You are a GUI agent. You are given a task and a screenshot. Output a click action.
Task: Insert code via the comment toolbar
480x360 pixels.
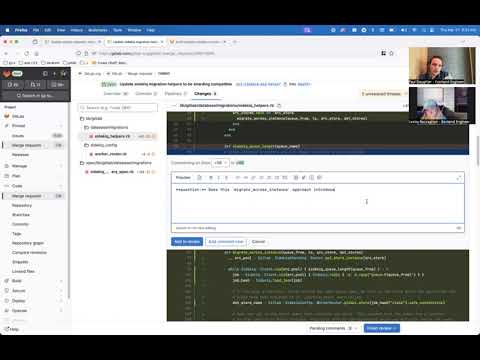click(x=246, y=178)
